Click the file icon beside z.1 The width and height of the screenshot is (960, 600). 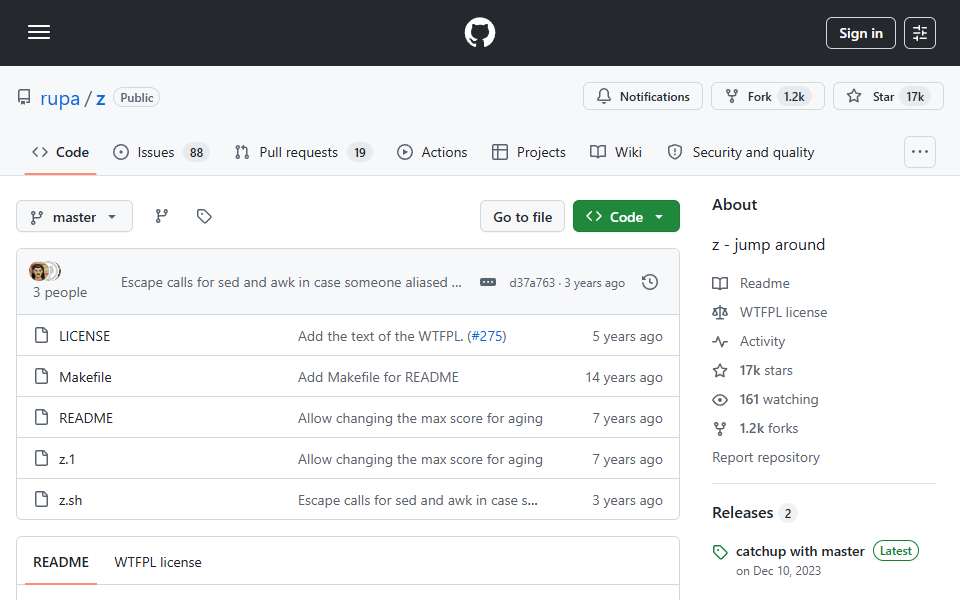(42, 459)
